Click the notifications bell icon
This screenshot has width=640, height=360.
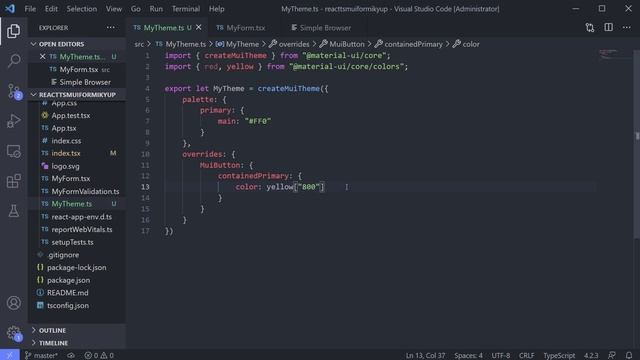[x=629, y=356]
